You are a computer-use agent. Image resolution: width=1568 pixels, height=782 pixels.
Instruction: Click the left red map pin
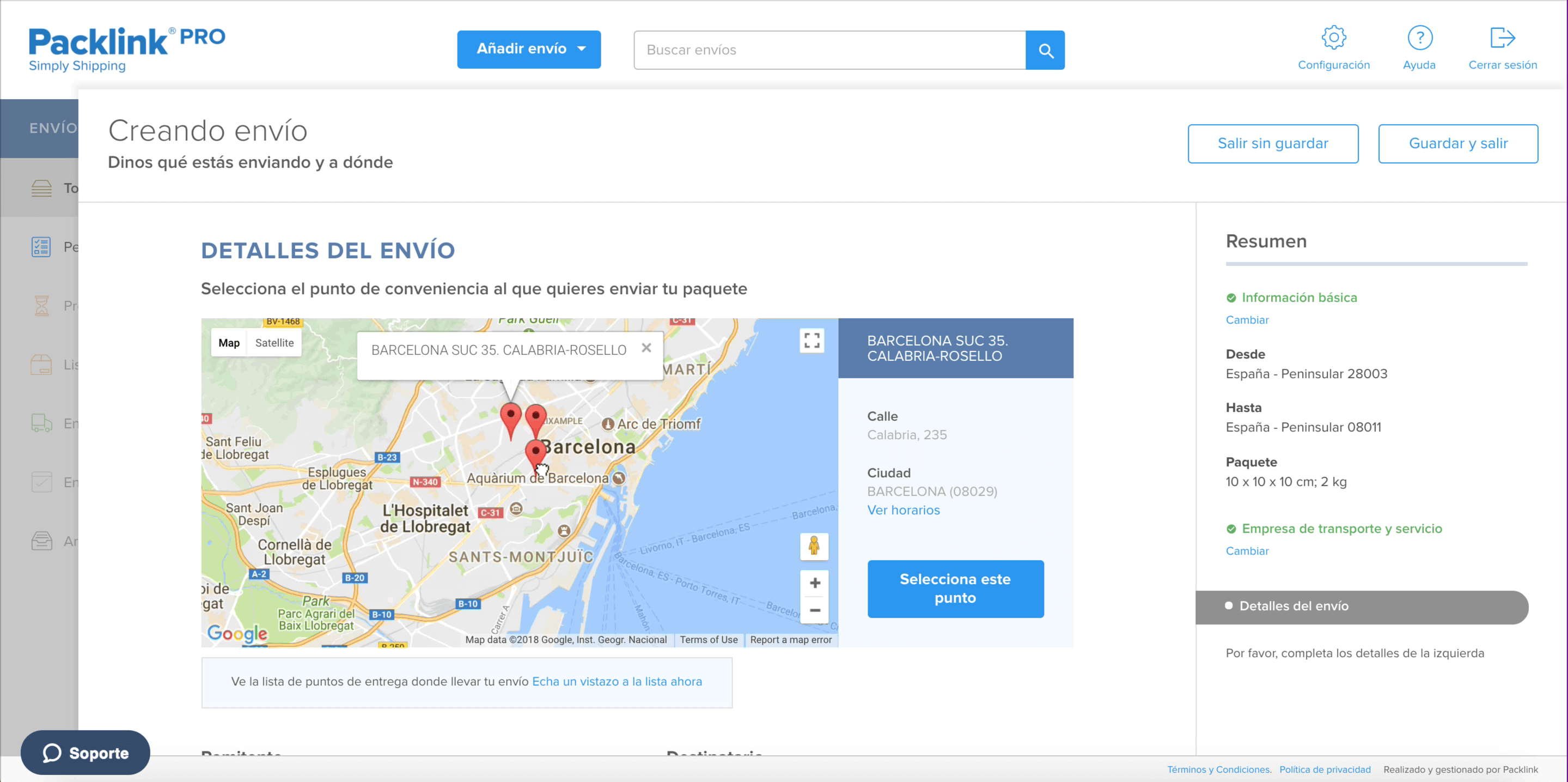click(x=510, y=419)
